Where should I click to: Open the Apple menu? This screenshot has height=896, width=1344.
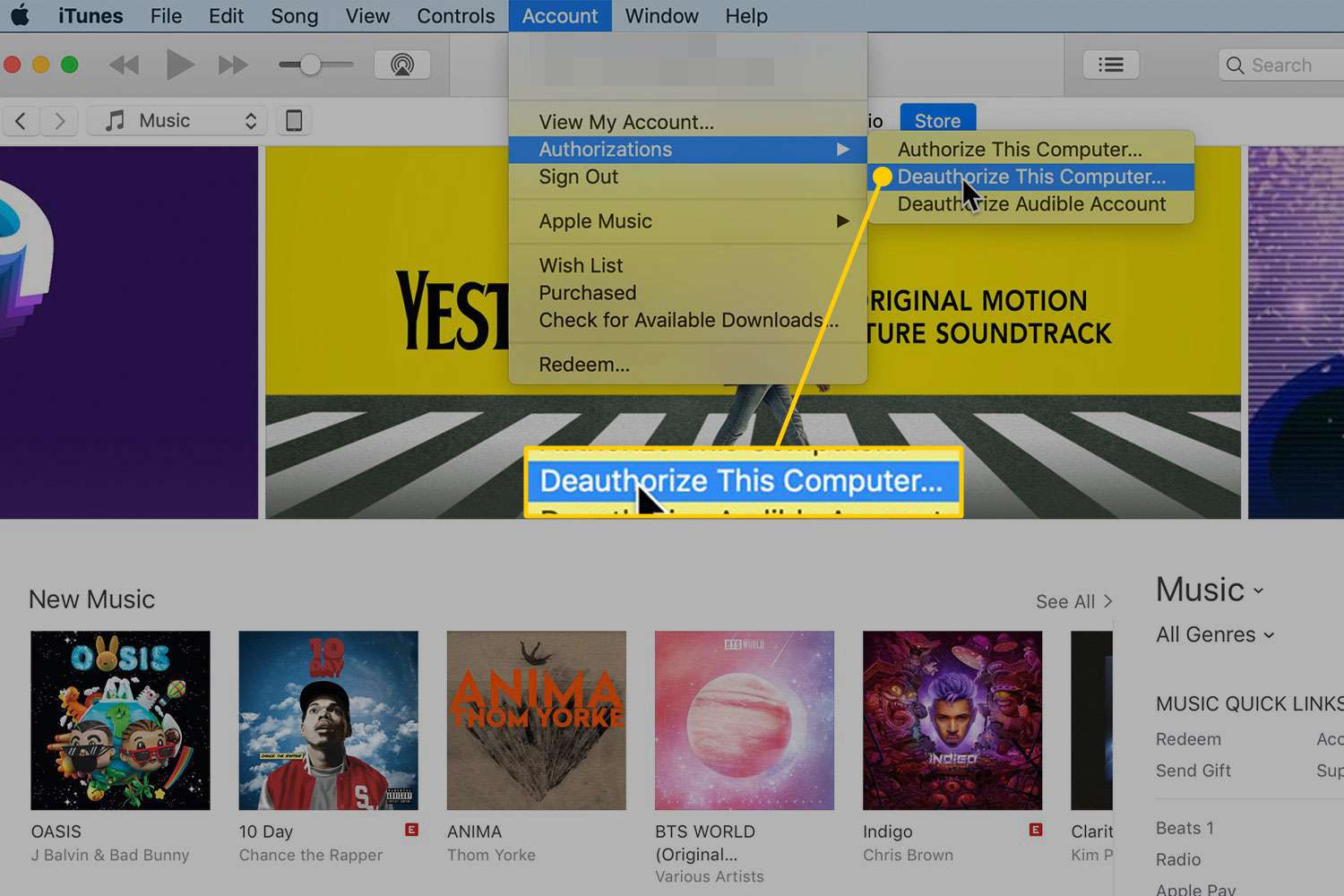[20, 16]
